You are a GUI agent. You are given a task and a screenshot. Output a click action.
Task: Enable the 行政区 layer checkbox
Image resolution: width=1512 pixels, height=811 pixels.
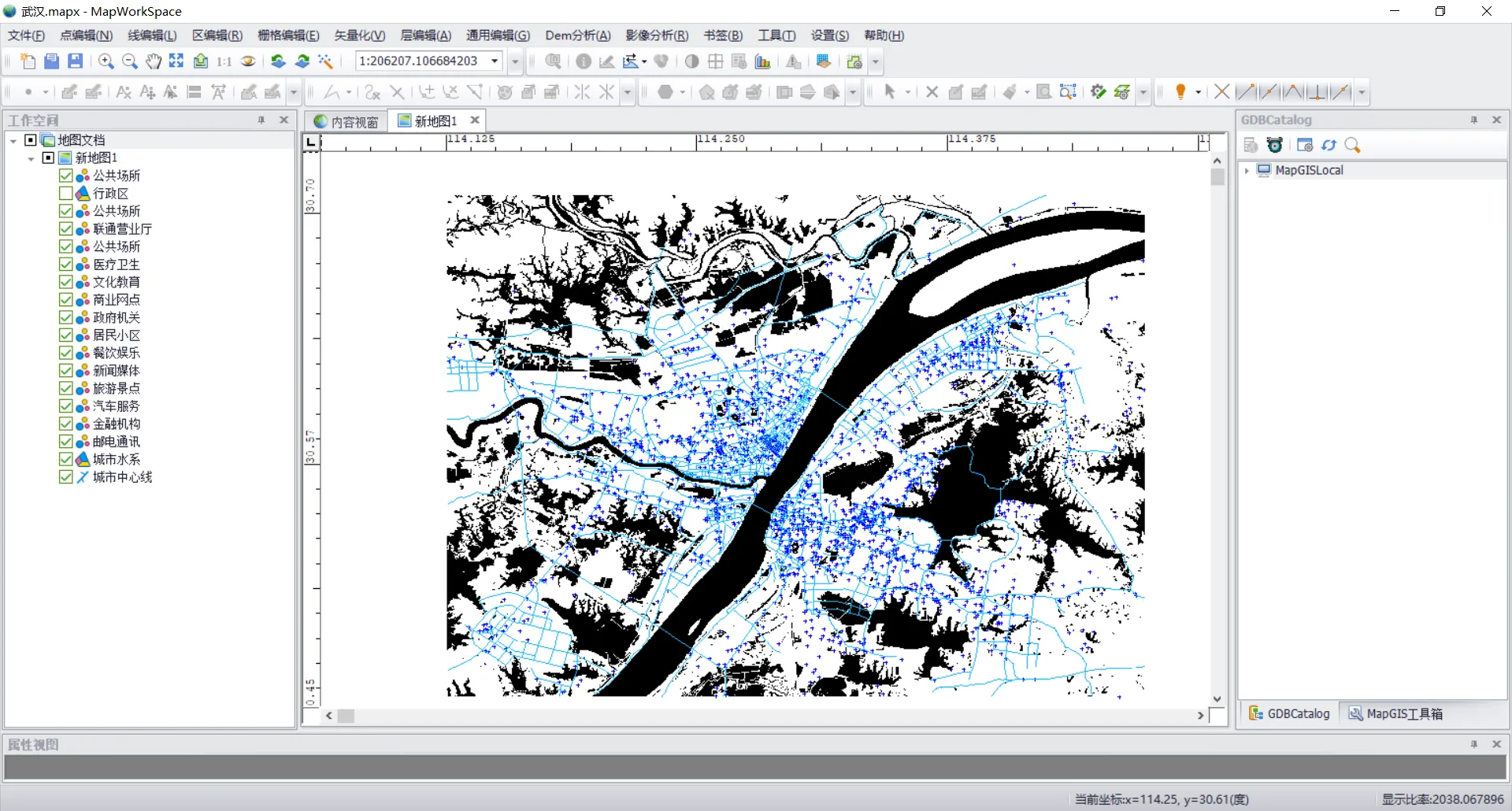click(66, 193)
